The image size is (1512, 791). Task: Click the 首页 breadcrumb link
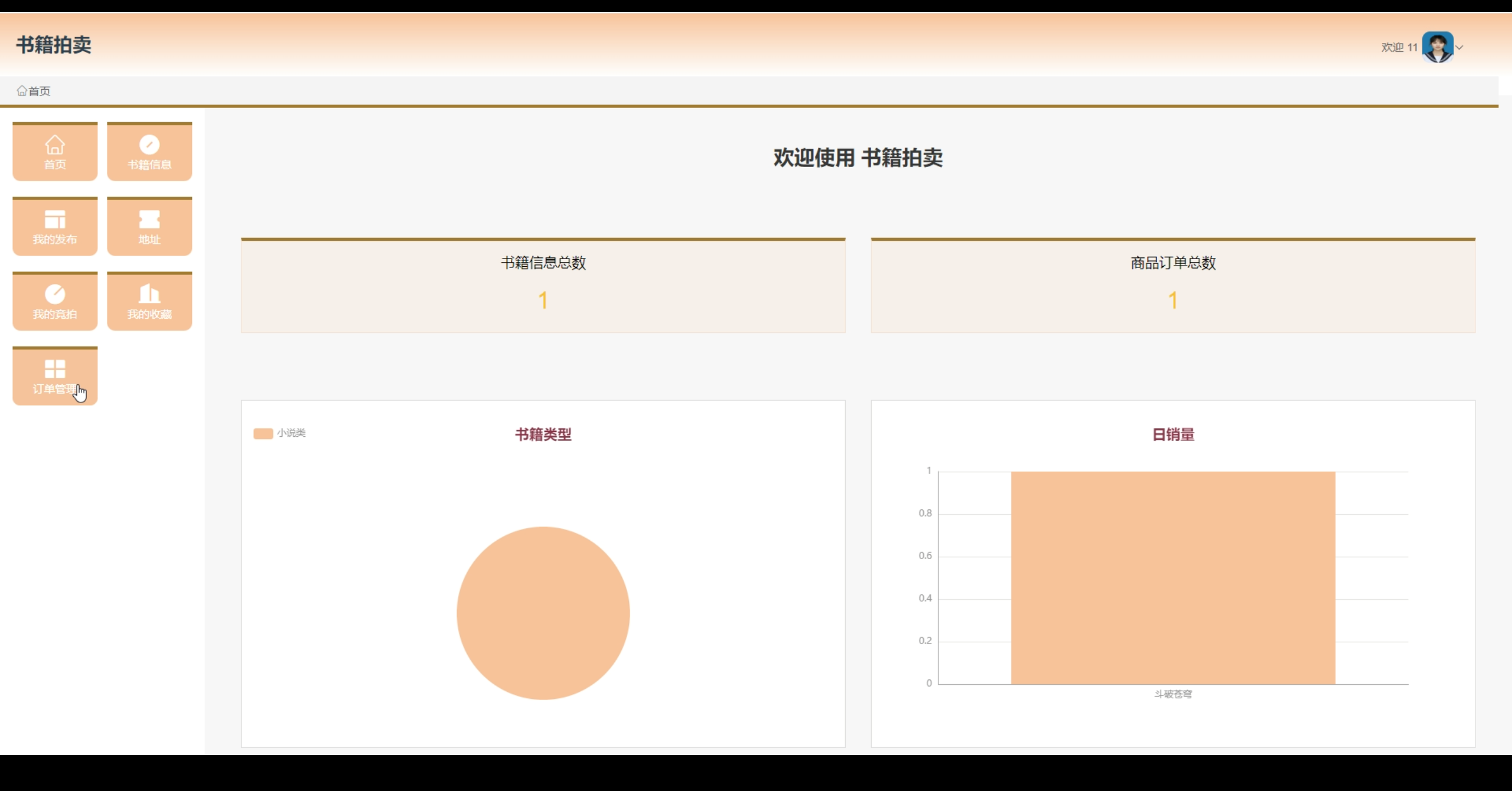40,91
